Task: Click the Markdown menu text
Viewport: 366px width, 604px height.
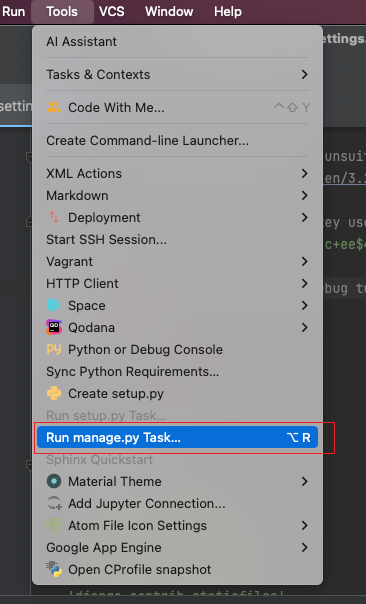Action: pyautogui.click(x=77, y=196)
